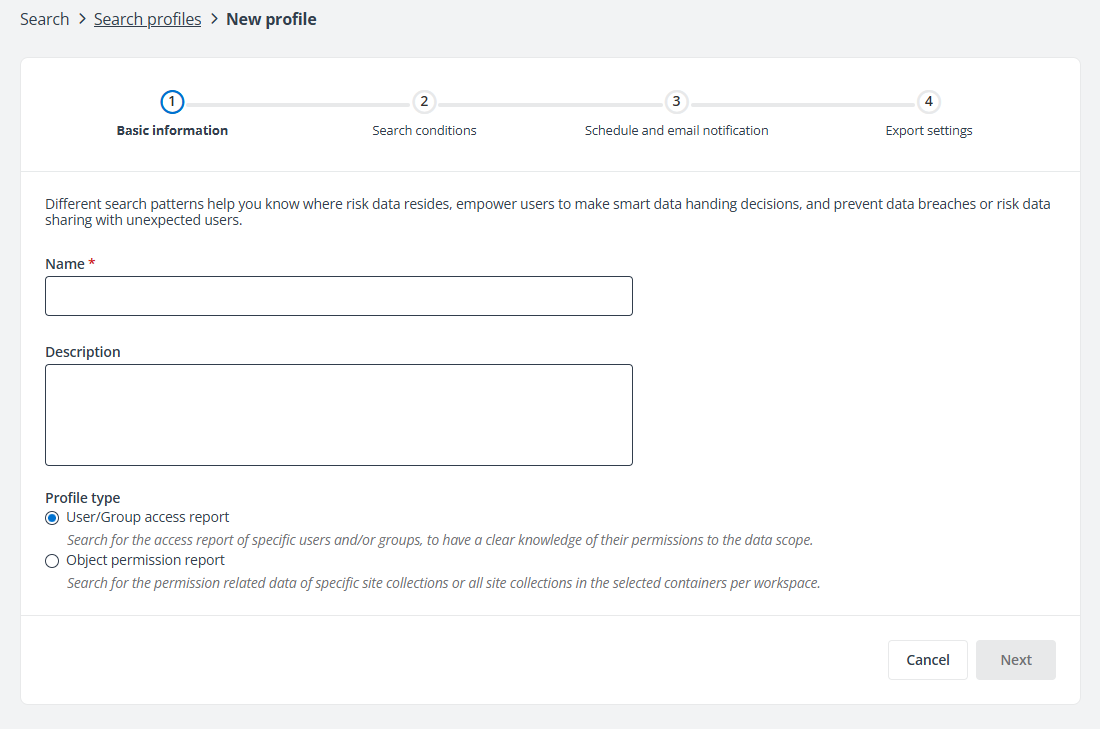This screenshot has height=729, width=1100.
Task: Jump to the Search conditions step
Action: pyautogui.click(x=424, y=130)
